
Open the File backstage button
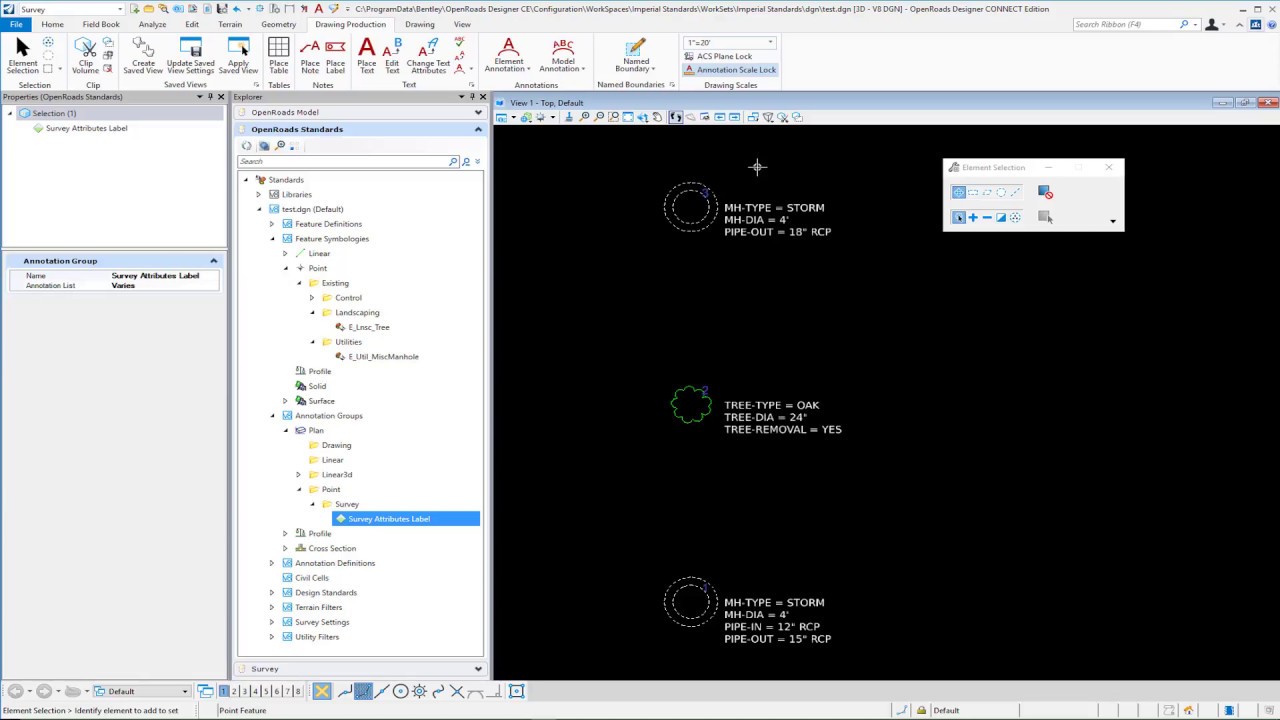16,24
